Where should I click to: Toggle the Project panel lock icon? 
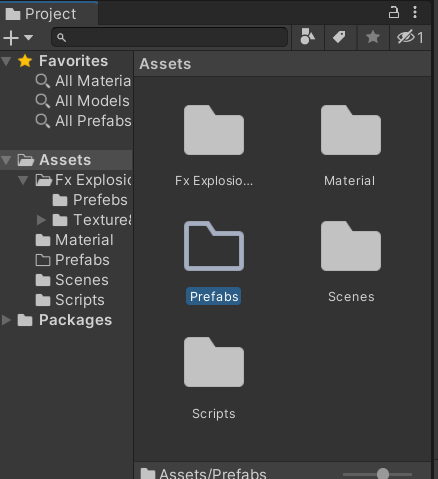[x=394, y=13]
